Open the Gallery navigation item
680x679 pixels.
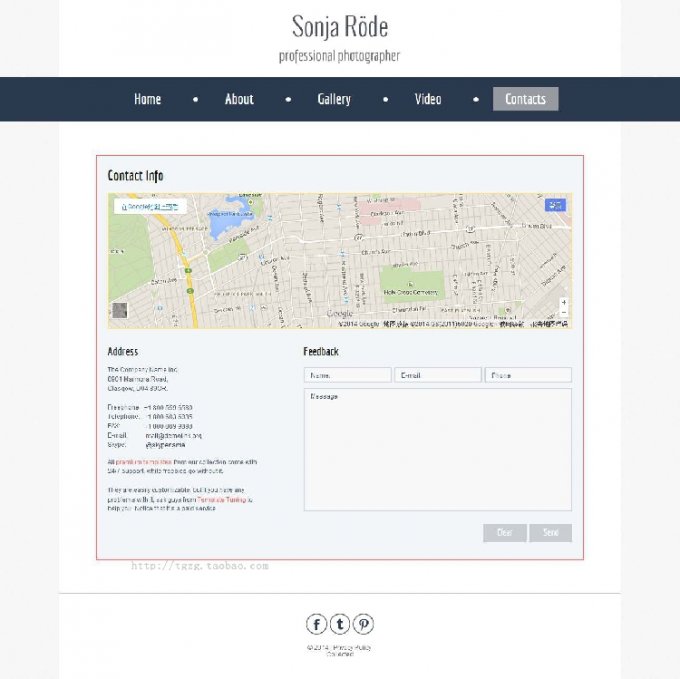pyautogui.click(x=334, y=99)
